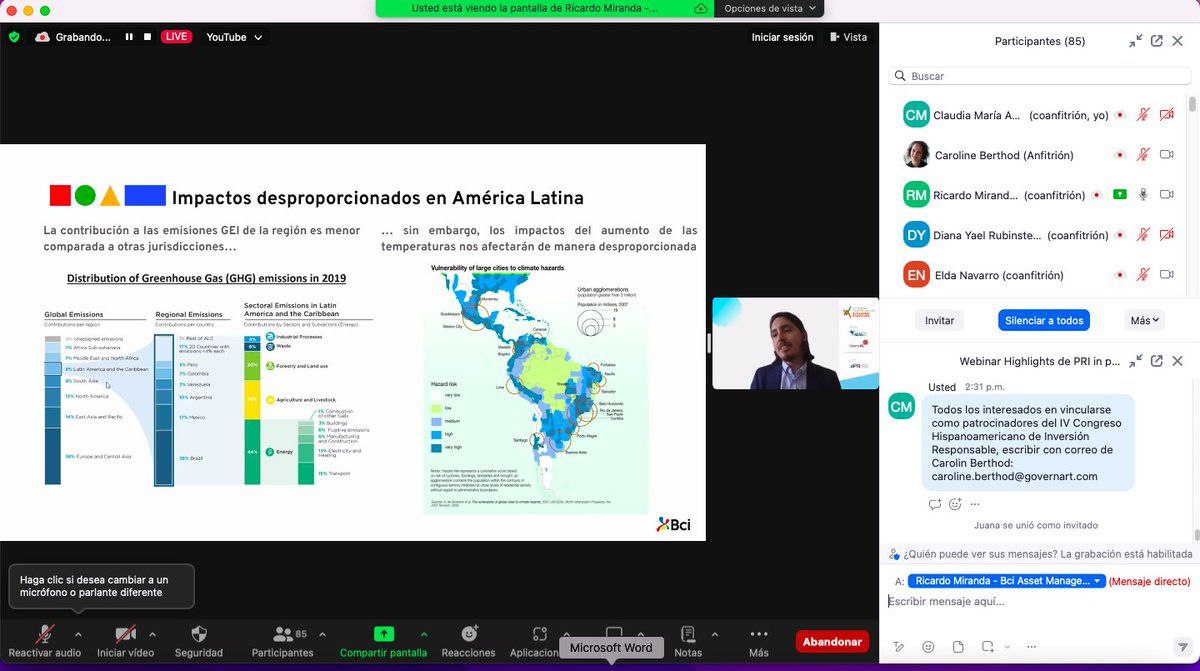
Task: Click the Escribir mensaje aquí field
Action: coord(1037,601)
